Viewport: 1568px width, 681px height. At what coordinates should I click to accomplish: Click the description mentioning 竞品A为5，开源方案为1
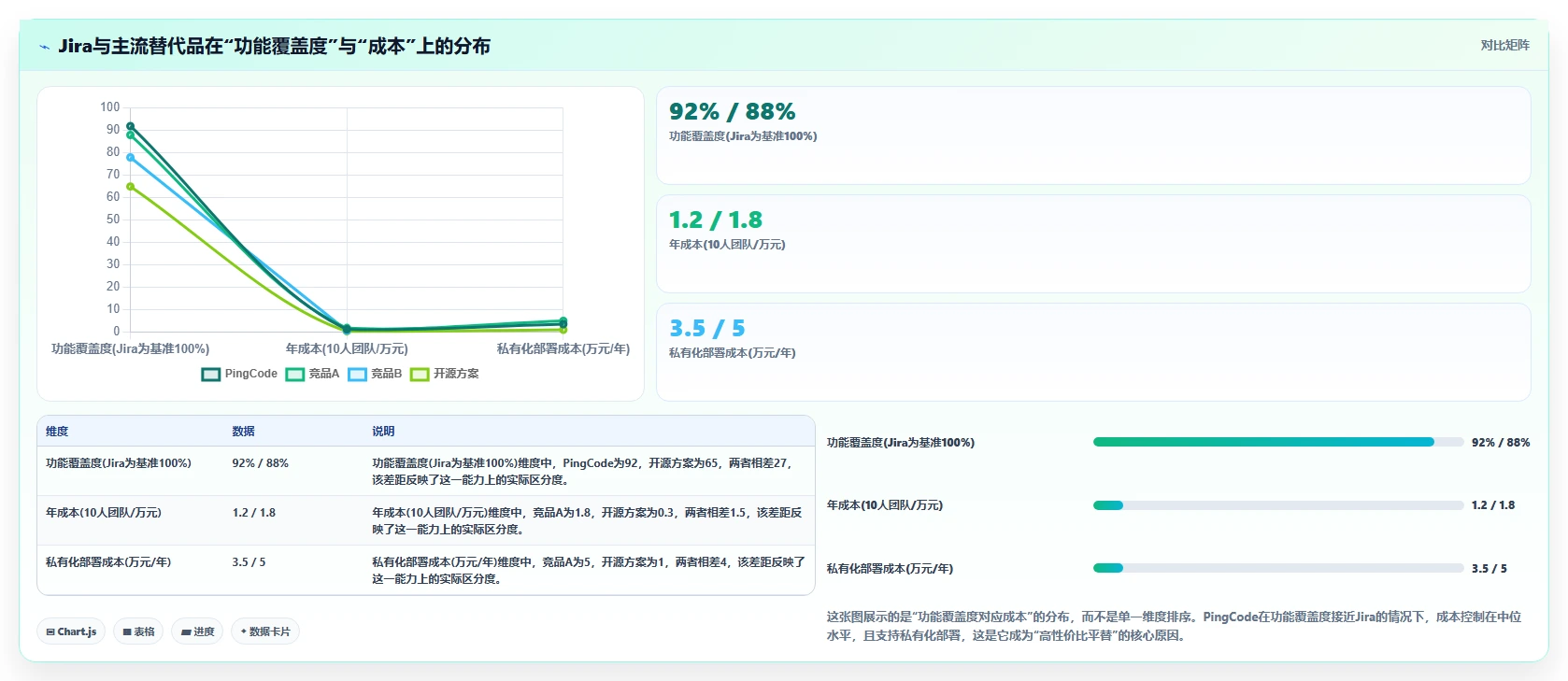pyautogui.click(x=589, y=571)
